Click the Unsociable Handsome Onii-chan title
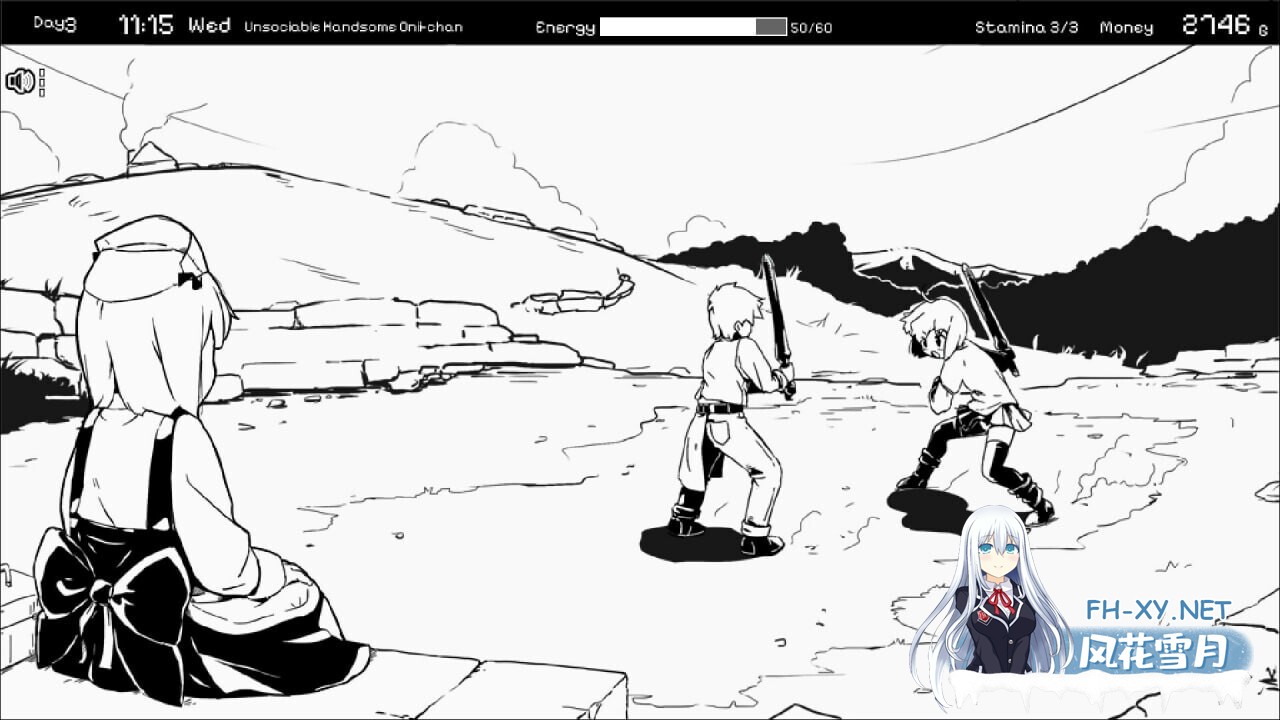Screen dimensions: 1280x720 coord(353,27)
